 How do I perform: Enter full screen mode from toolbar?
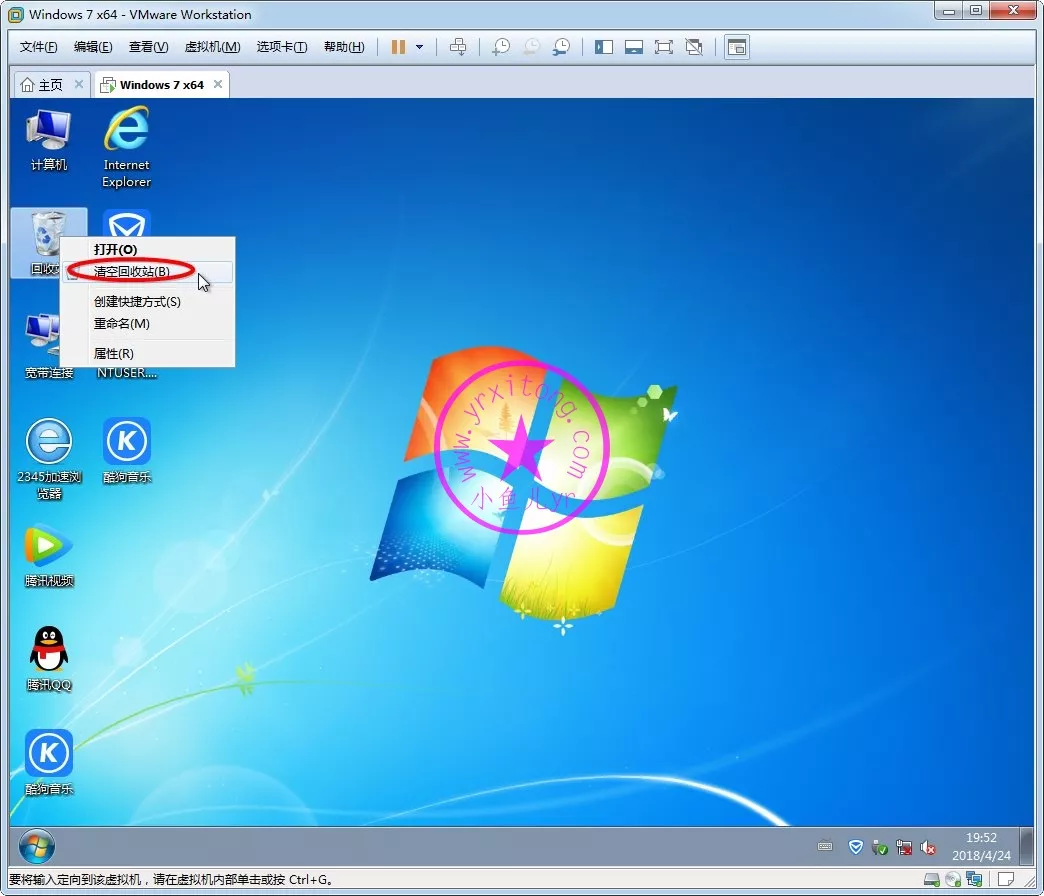(x=664, y=47)
